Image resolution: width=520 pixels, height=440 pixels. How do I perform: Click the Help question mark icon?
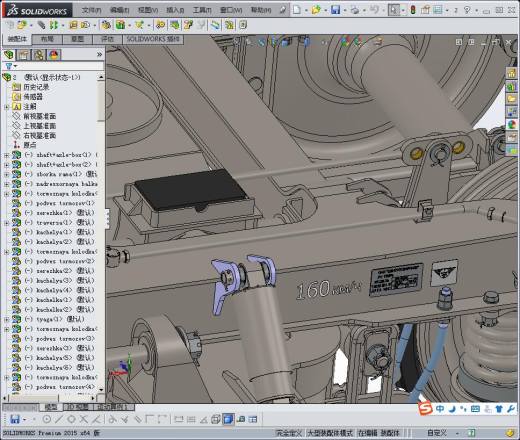[x=467, y=10]
